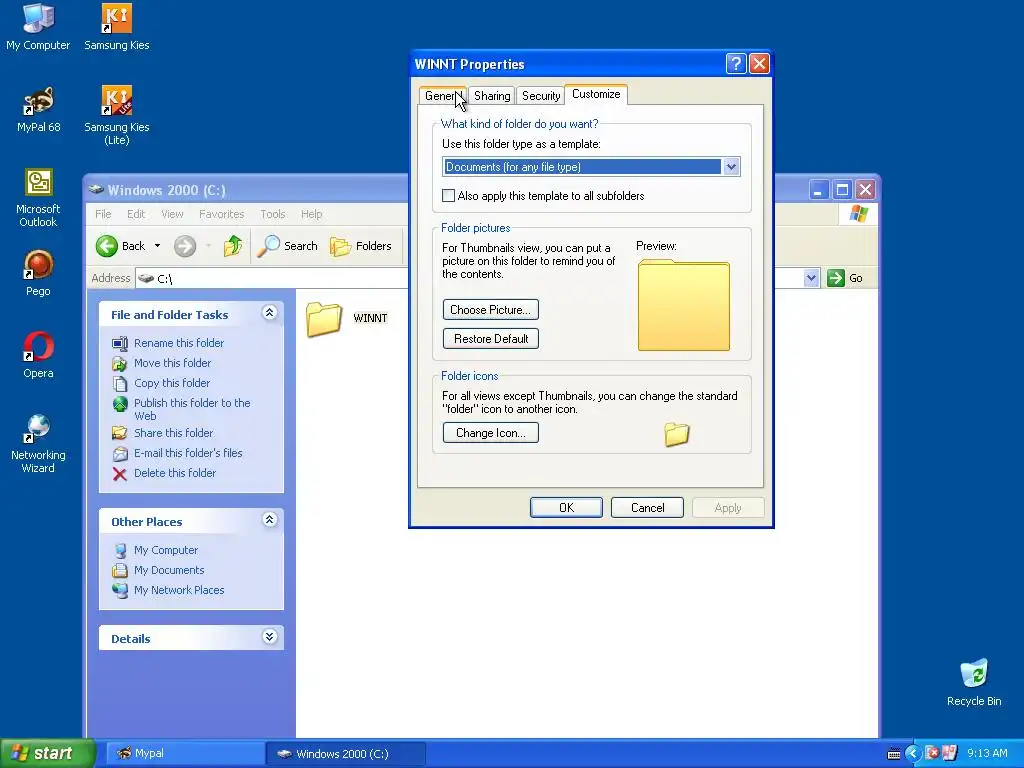This screenshot has width=1024, height=768.
Task: Open Search in Explorer toolbar
Action: (x=287, y=246)
